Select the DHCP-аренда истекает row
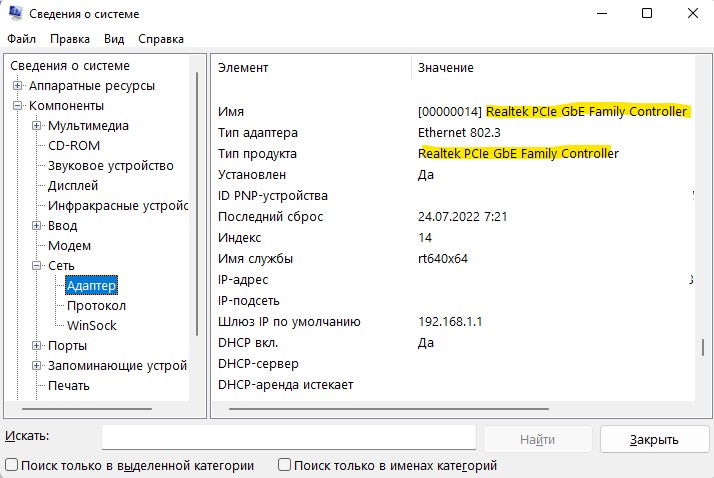This screenshot has width=714, height=478. (453, 384)
